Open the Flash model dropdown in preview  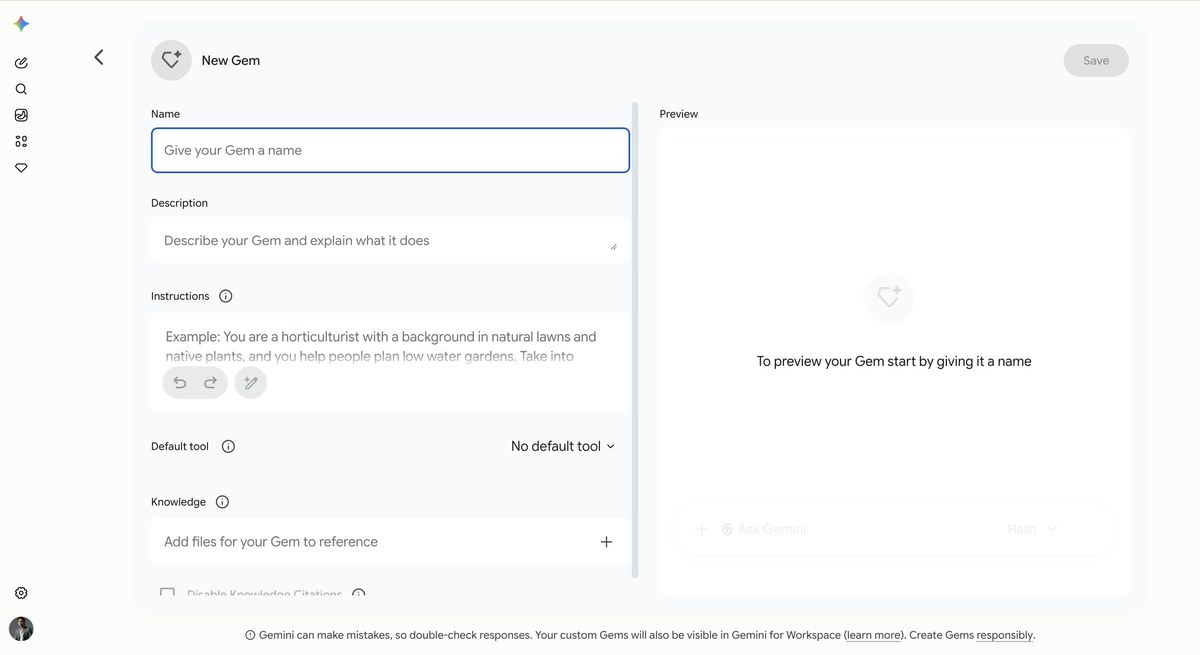click(1032, 529)
